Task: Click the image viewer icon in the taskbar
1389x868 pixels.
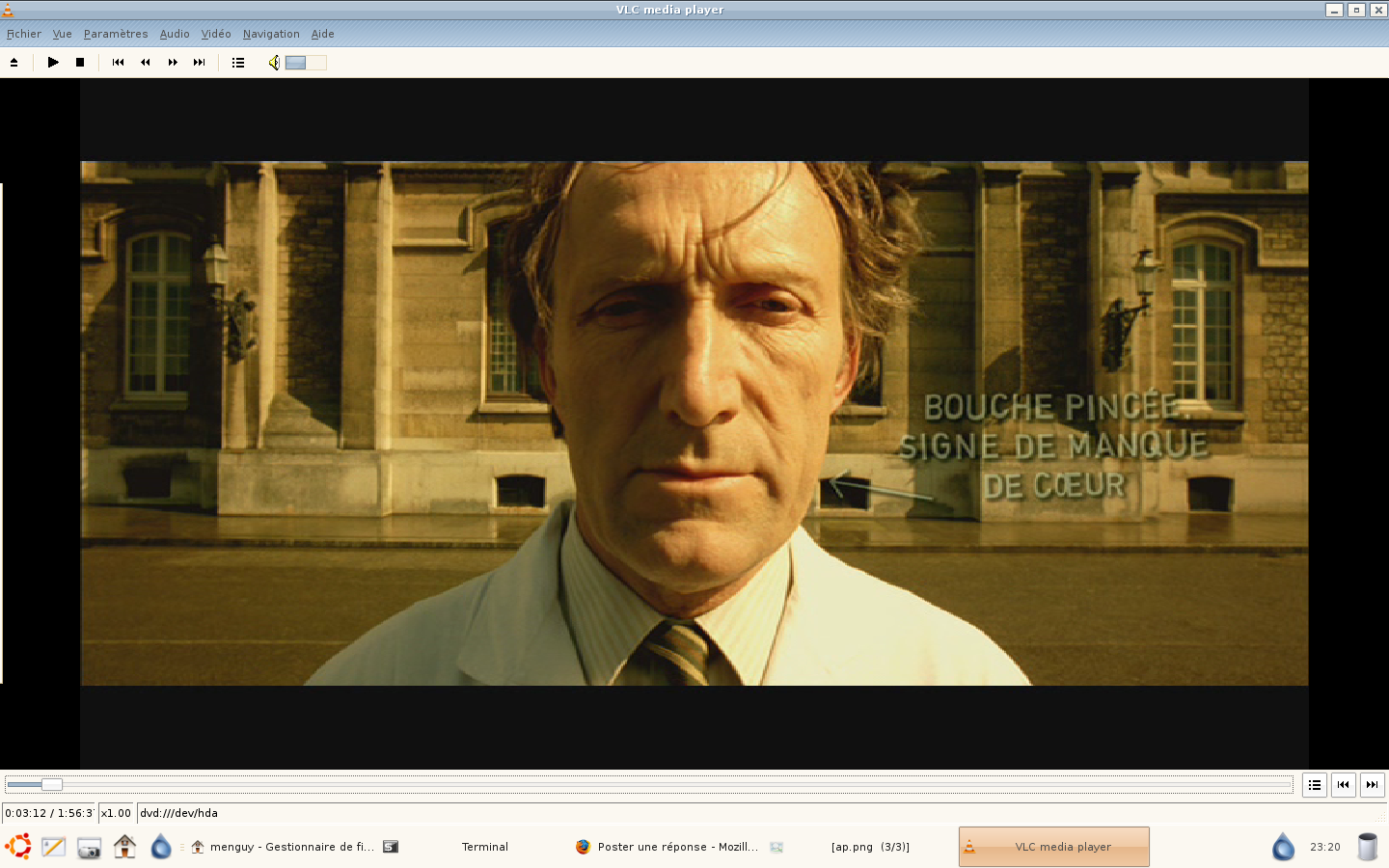Action: click(776, 847)
